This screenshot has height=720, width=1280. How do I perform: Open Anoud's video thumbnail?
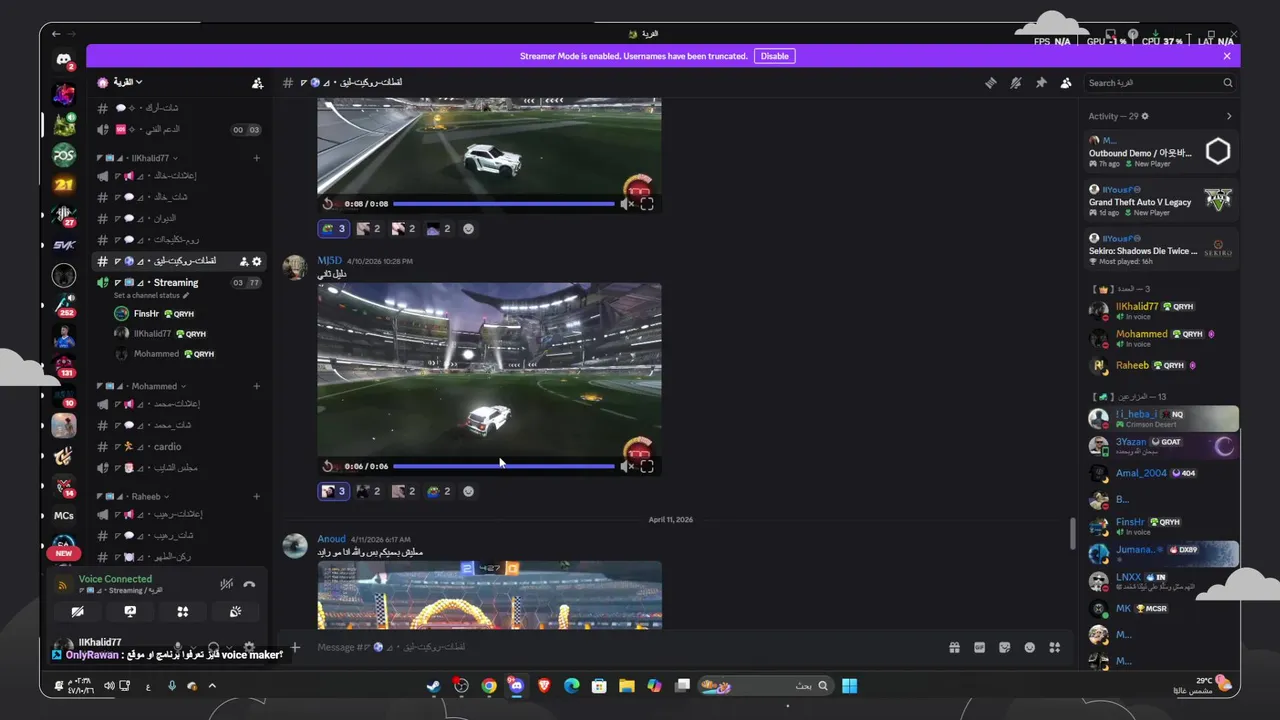(490, 595)
